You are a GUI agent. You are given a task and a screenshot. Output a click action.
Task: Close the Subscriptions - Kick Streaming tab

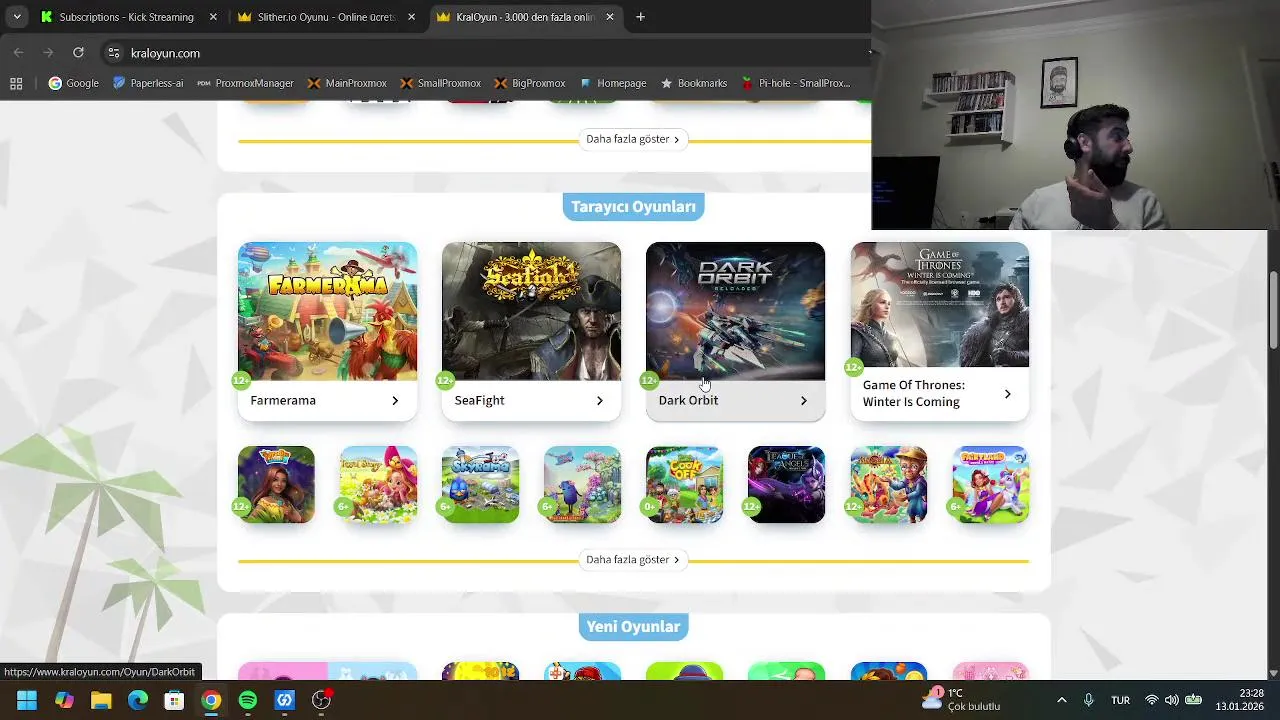point(213,17)
